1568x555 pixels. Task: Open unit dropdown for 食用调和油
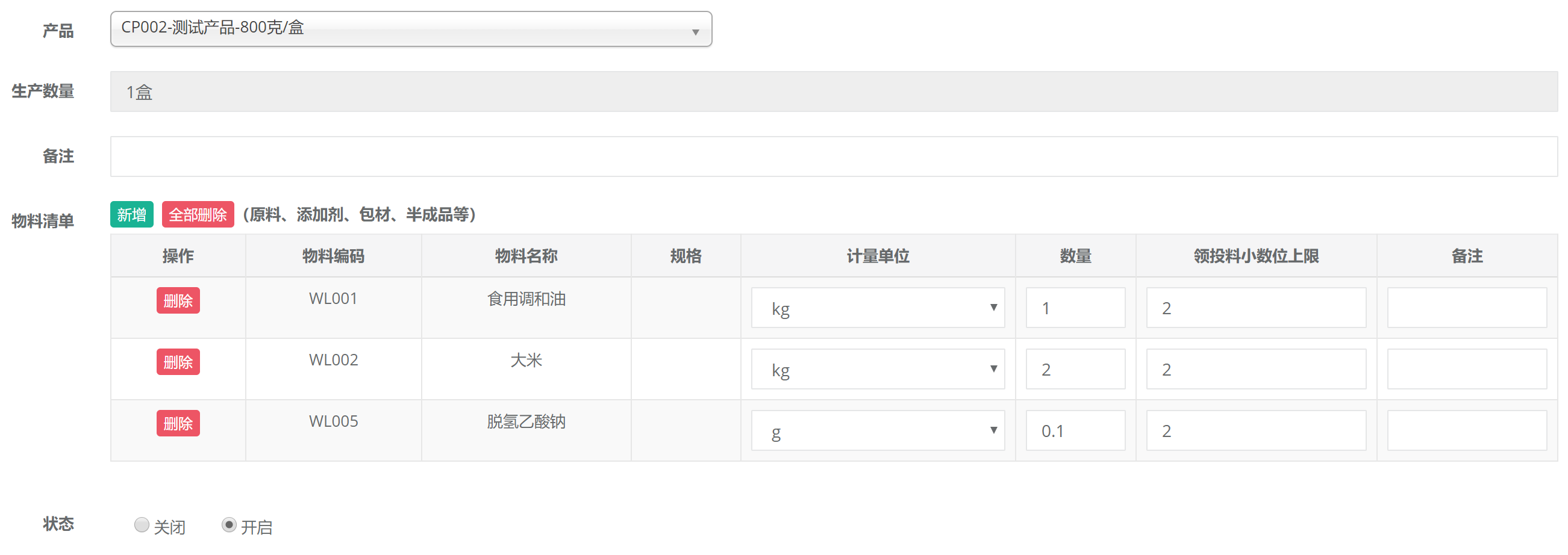[877, 308]
